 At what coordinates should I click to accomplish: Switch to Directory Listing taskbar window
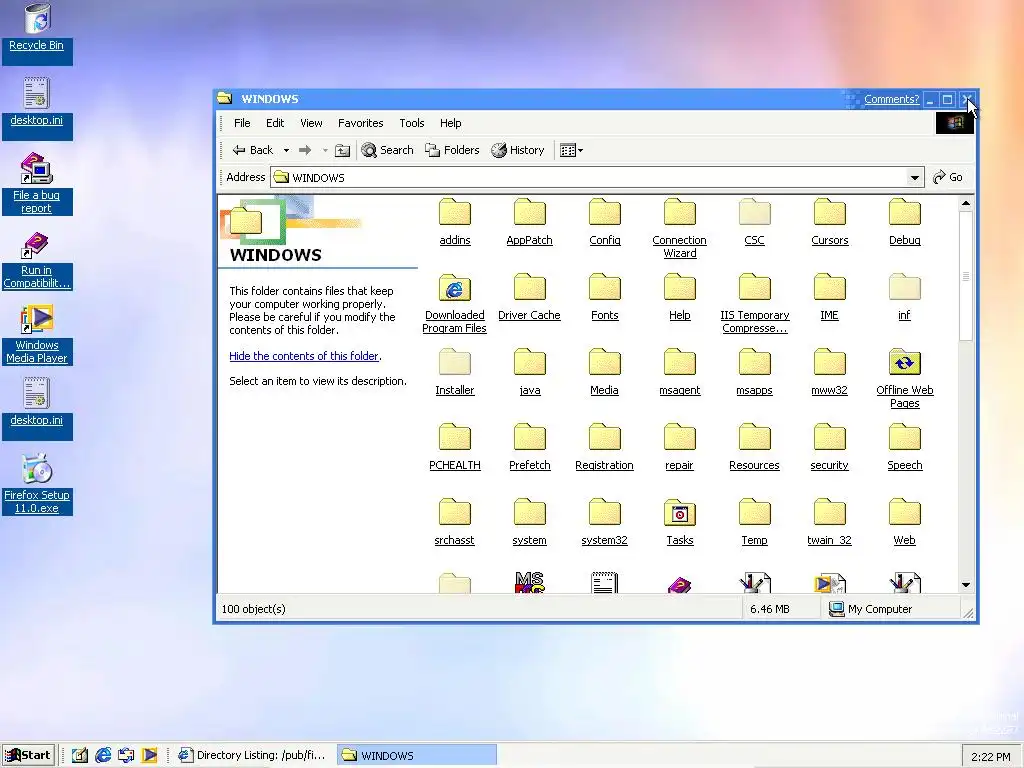coord(252,755)
